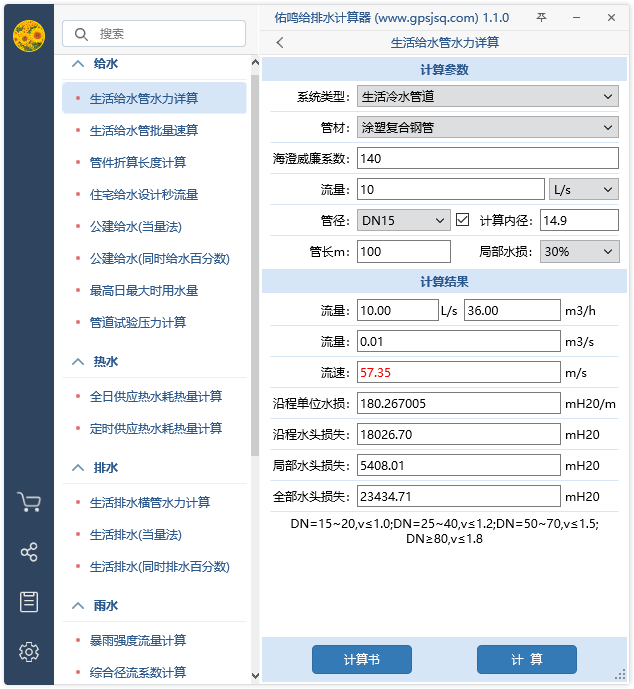Open the 系统类型 dropdown
634x689 pixels.
point(488,97)
